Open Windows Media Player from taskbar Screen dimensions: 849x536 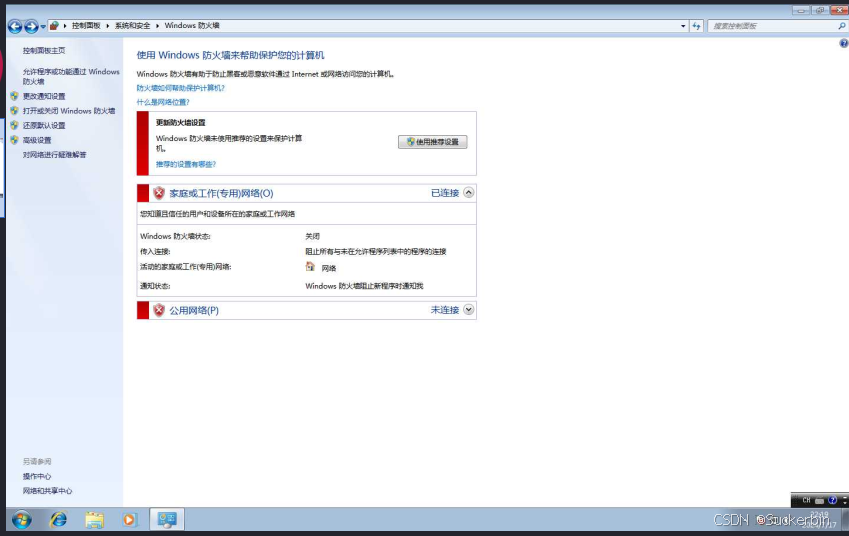click(129, 520)
